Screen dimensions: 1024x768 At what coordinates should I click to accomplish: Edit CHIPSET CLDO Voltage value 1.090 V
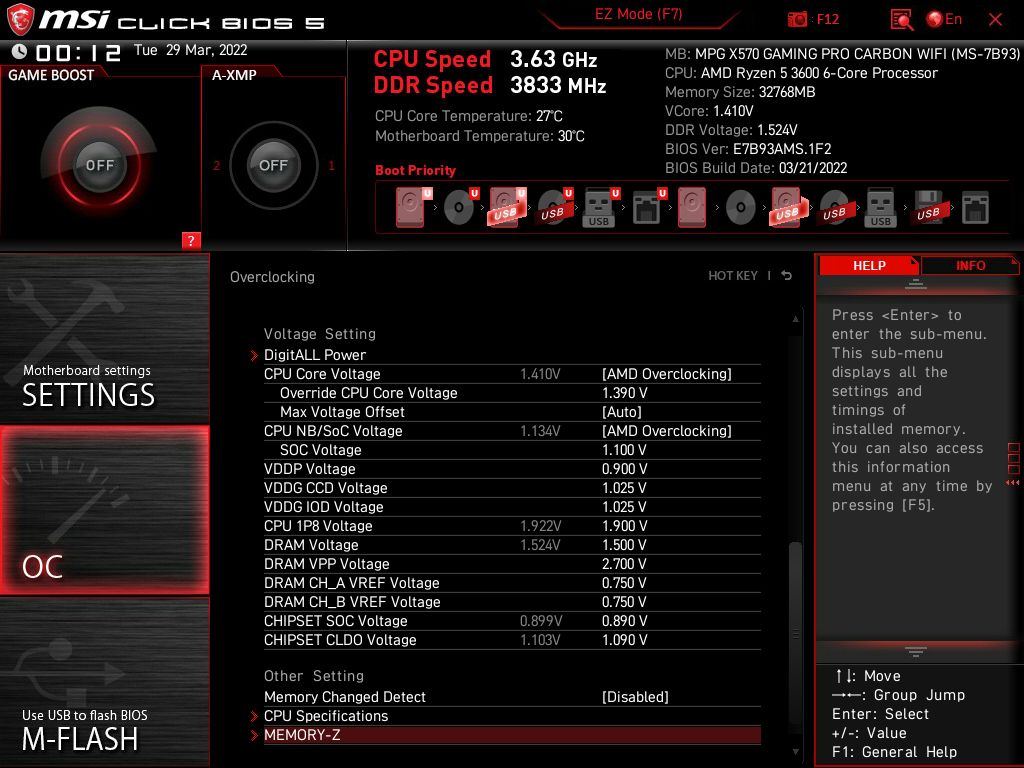click(624, 639)
